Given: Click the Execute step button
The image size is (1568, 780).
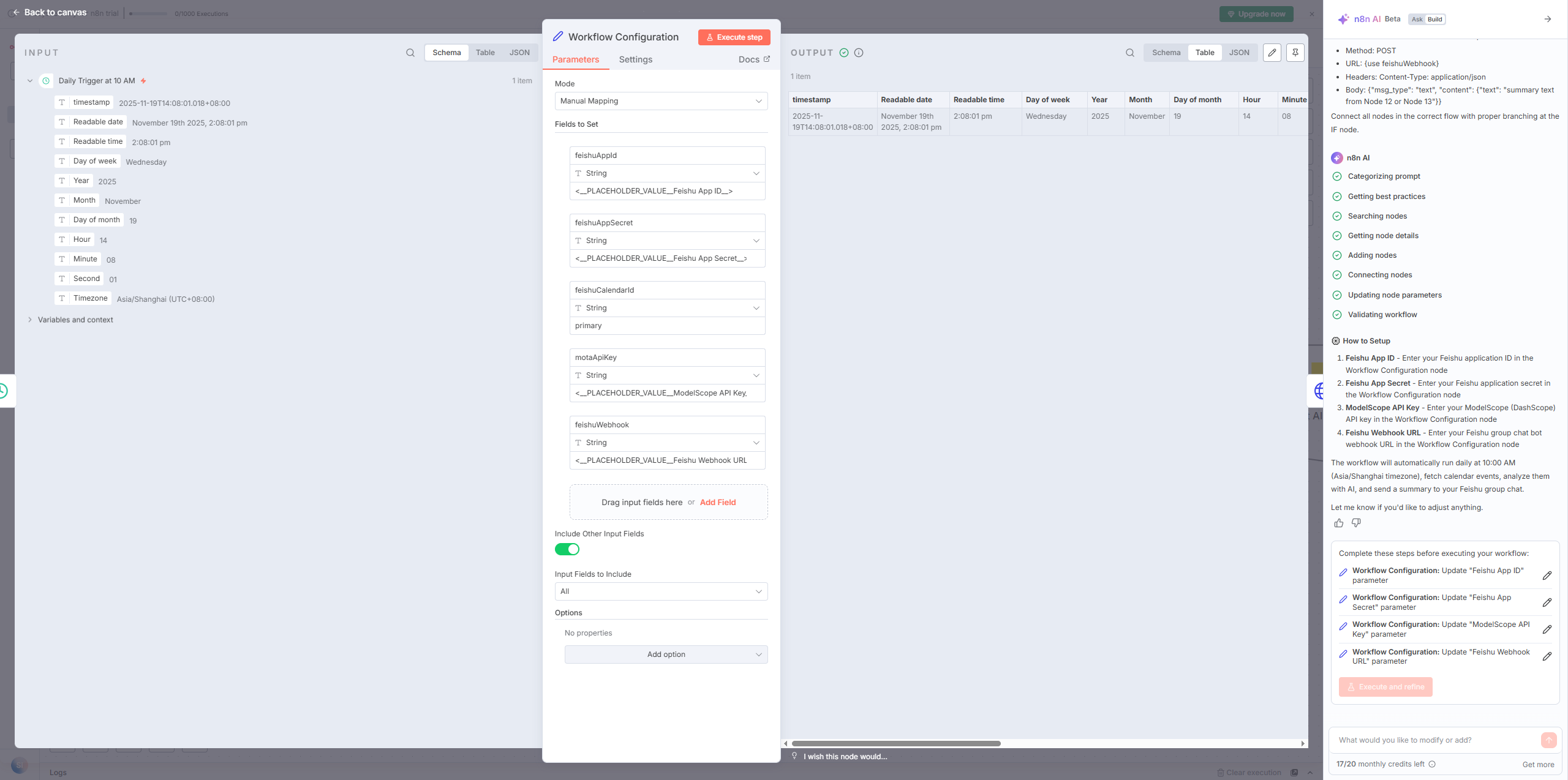Looking at the screenshot, I should coord(734,37).
